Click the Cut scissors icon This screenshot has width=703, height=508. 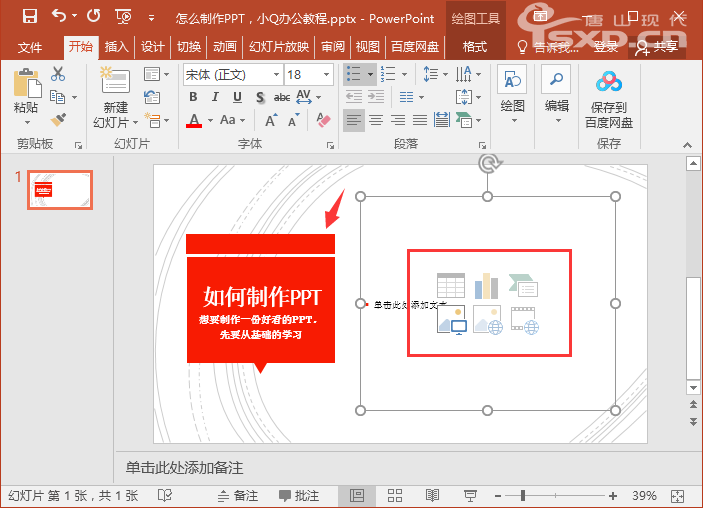tap(58, 74)
